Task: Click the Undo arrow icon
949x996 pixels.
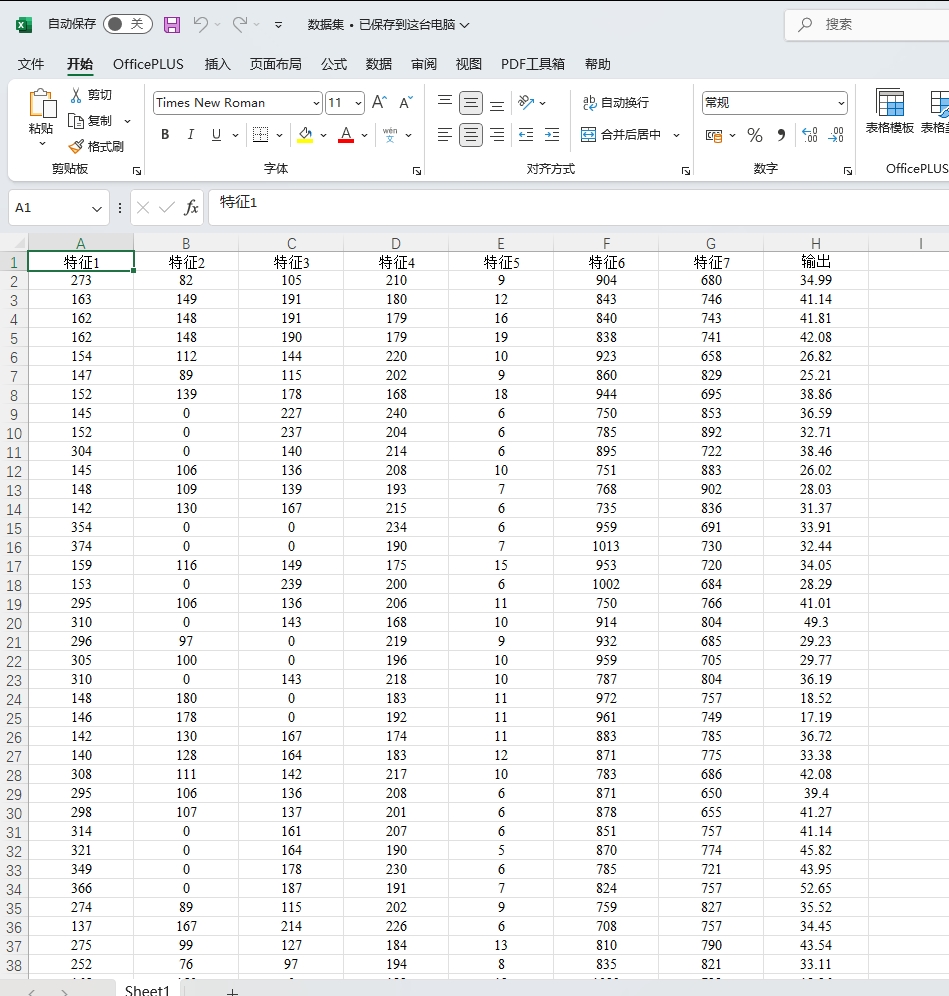Action: coord(200,24)
